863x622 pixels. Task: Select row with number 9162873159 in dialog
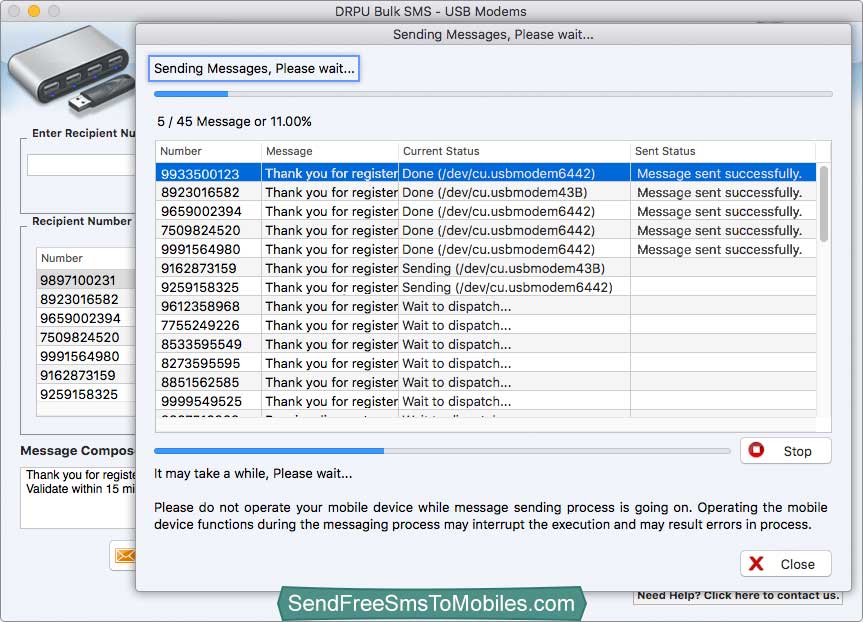[x=485, y=269]
